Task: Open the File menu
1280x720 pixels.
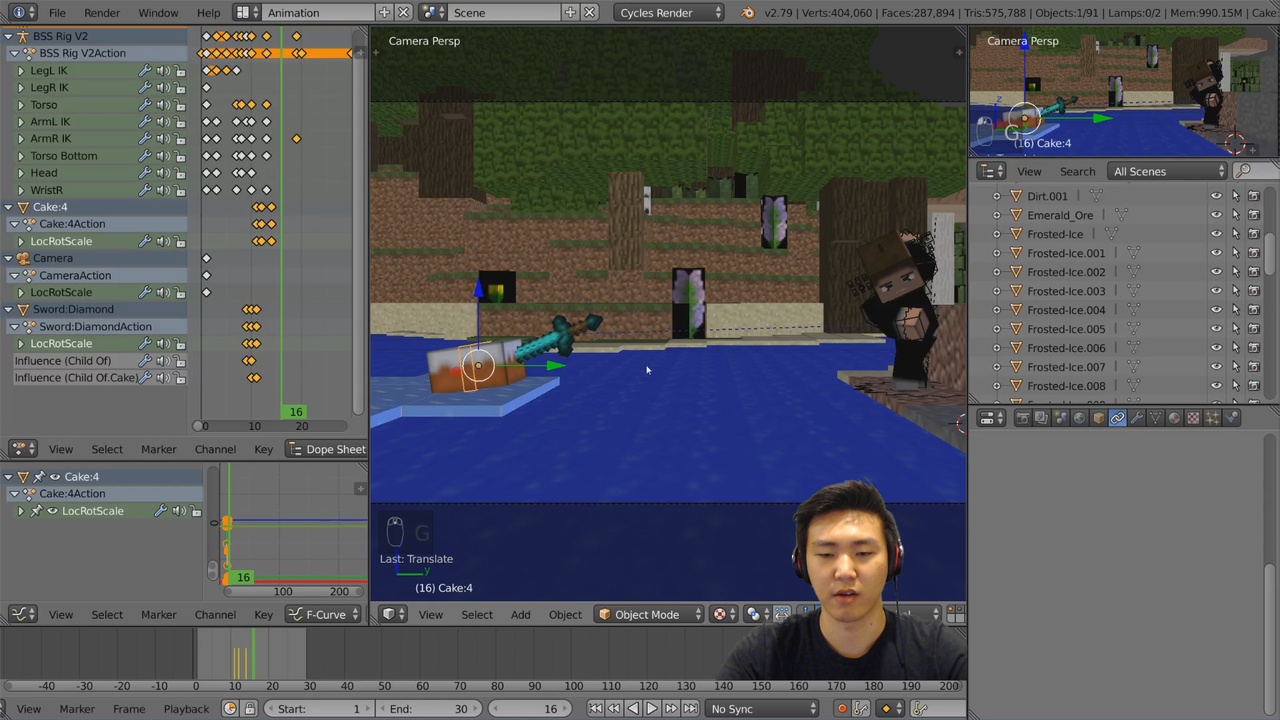Action: [x=57, y=13]
